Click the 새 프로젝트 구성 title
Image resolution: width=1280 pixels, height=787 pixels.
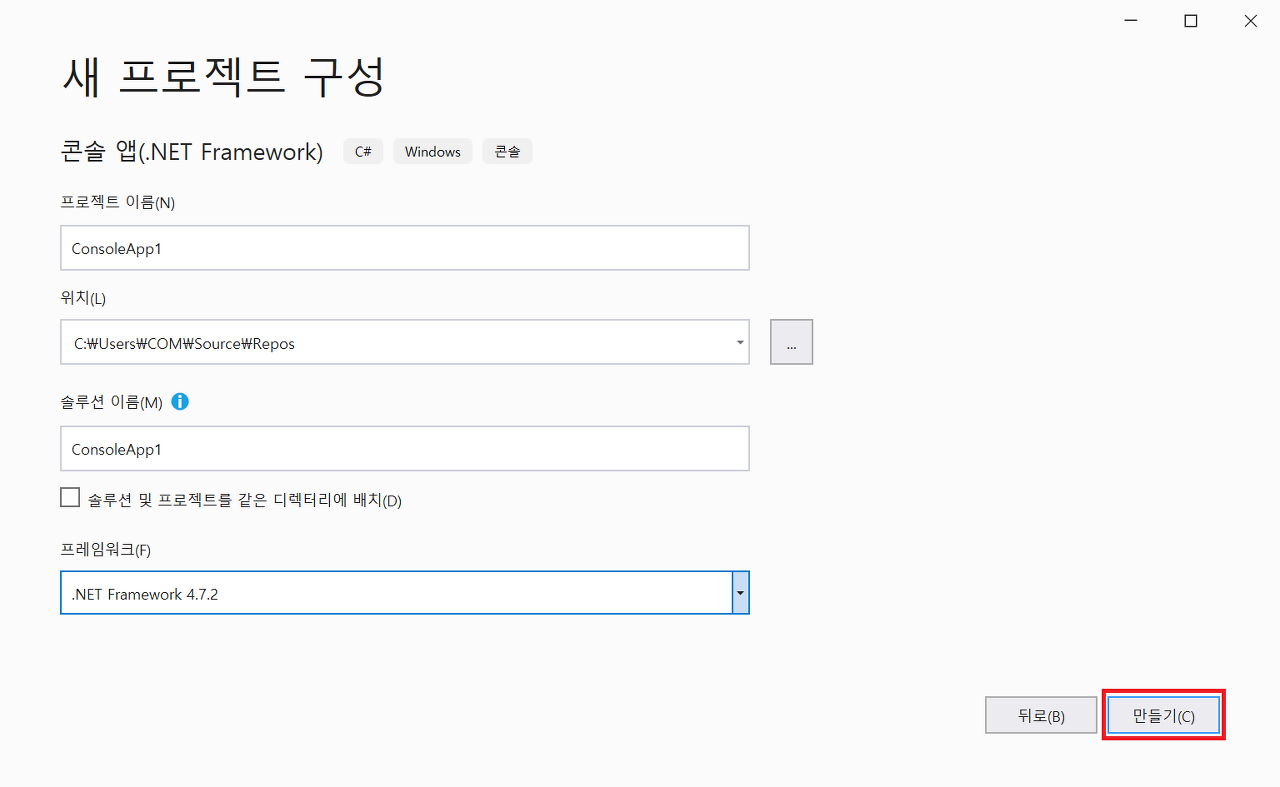click(223, 77)
